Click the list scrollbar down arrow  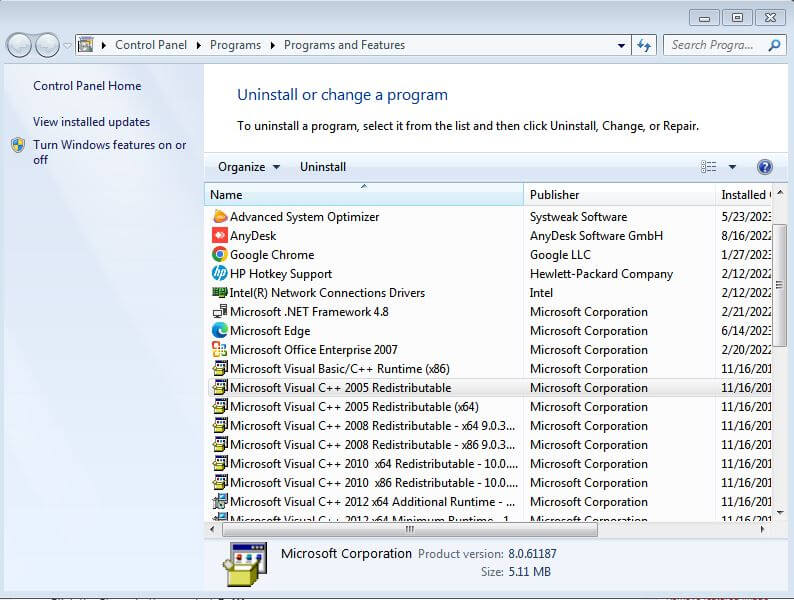[780, 513]
